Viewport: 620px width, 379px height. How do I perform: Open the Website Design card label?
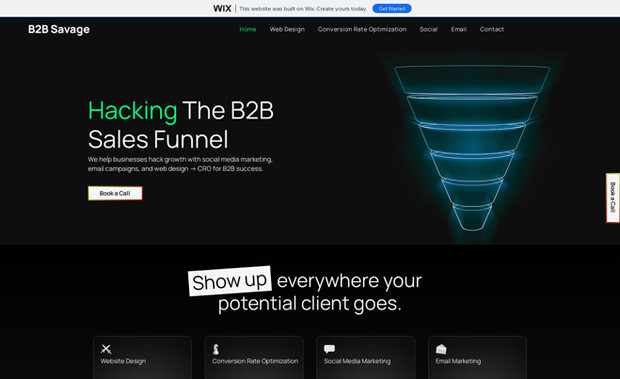123,361
